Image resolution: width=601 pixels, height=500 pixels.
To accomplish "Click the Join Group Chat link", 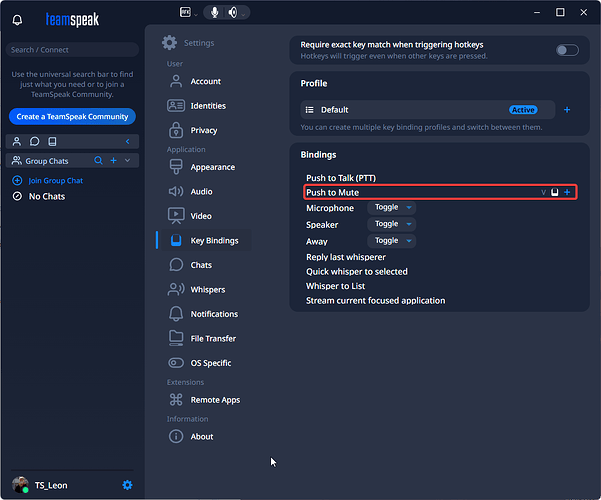I will [x=55, y=181].
